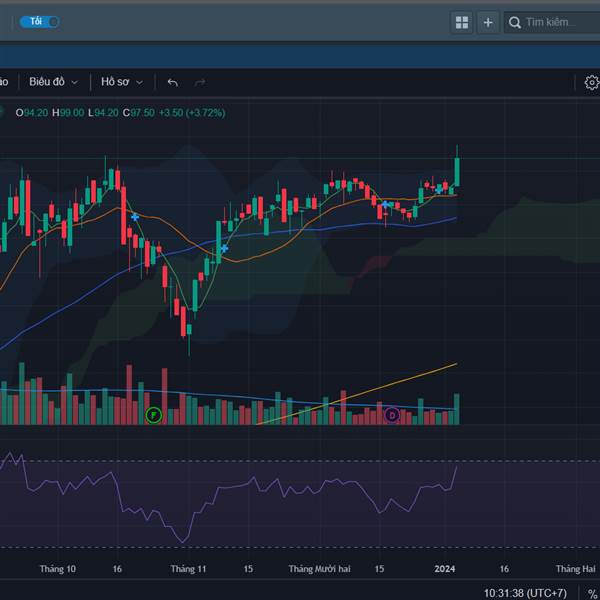Click the redo arrow
The width and height of the screenshot is (600, 600).
coord(200,82)
